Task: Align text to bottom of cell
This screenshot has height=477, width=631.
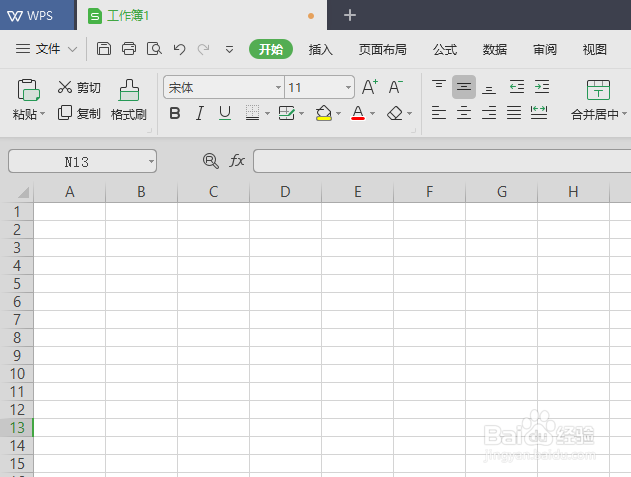Action: [x=489, y=88]
